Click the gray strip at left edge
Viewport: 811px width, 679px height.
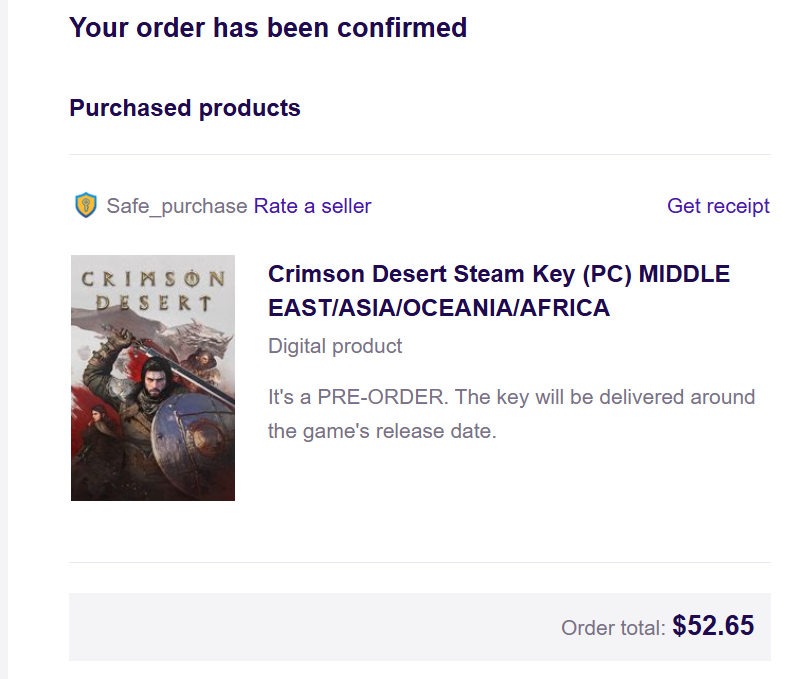[4, 340]
